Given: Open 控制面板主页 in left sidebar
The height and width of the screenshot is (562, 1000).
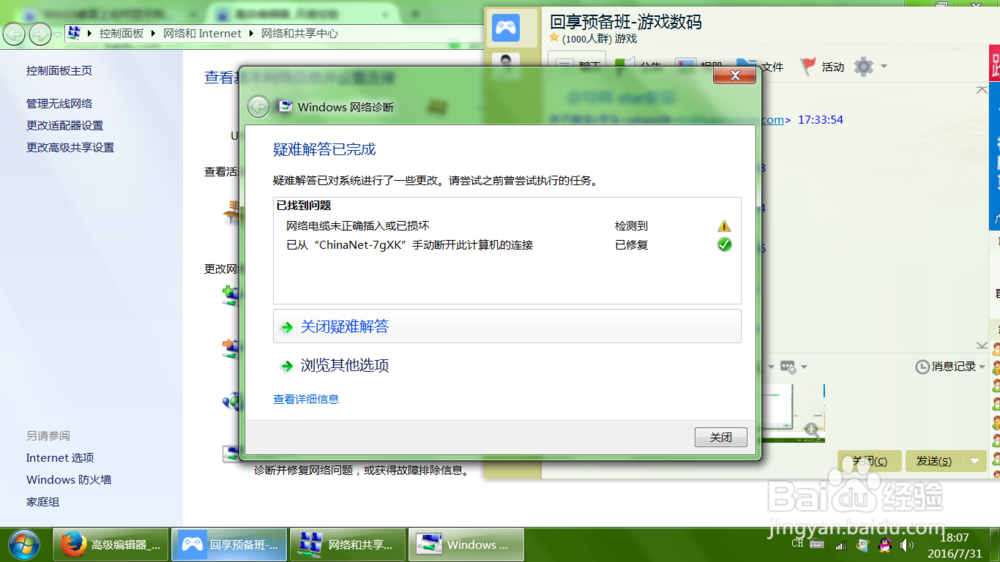Looking at the screenshot, I should 59,71.
